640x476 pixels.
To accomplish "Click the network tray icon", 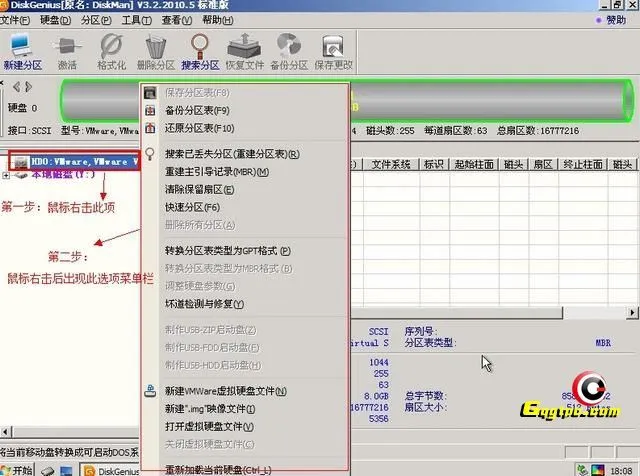I will click(583, 470).
